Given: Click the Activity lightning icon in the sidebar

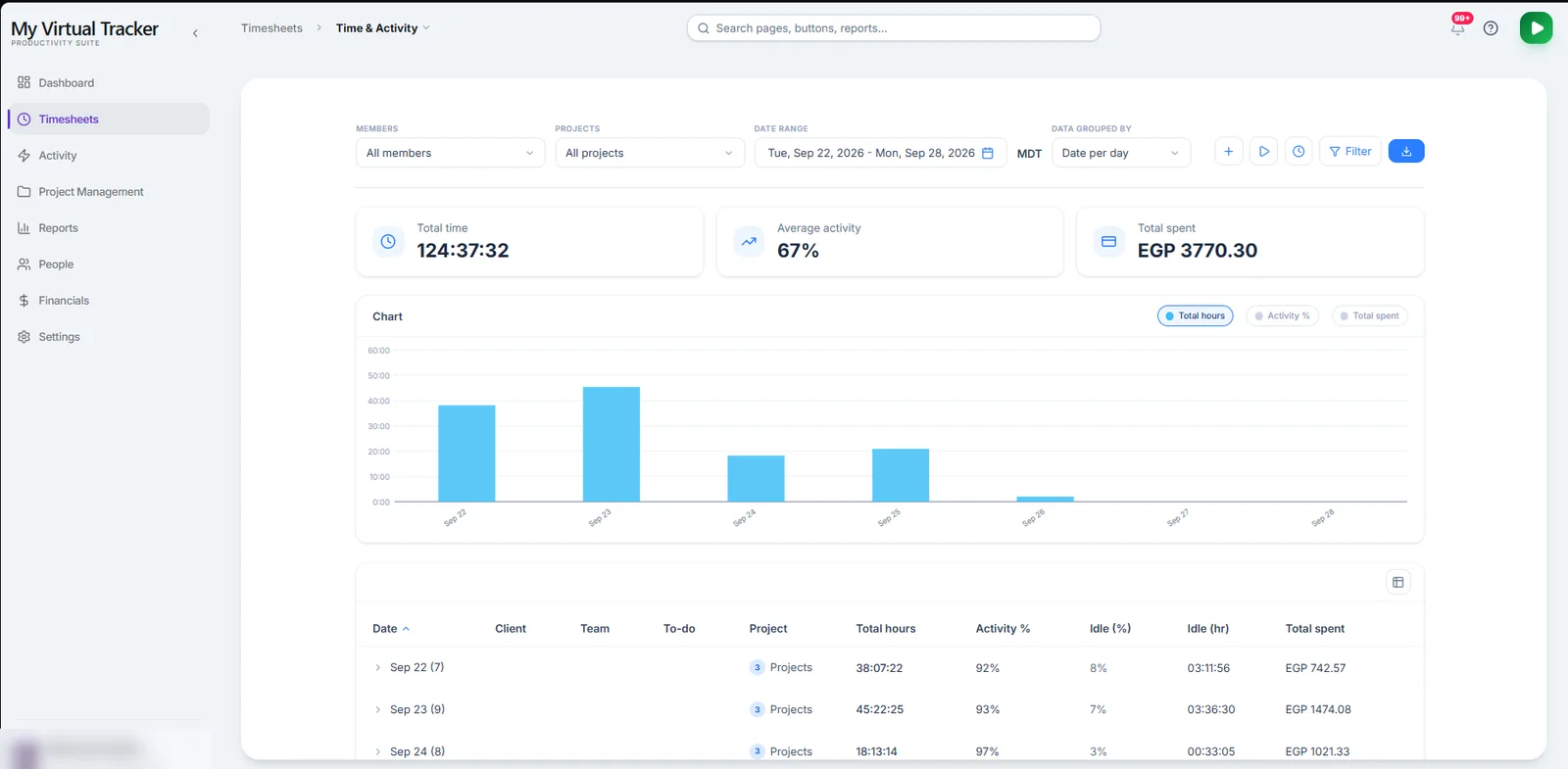Looking at the screenshot, I should pos(24,156).
